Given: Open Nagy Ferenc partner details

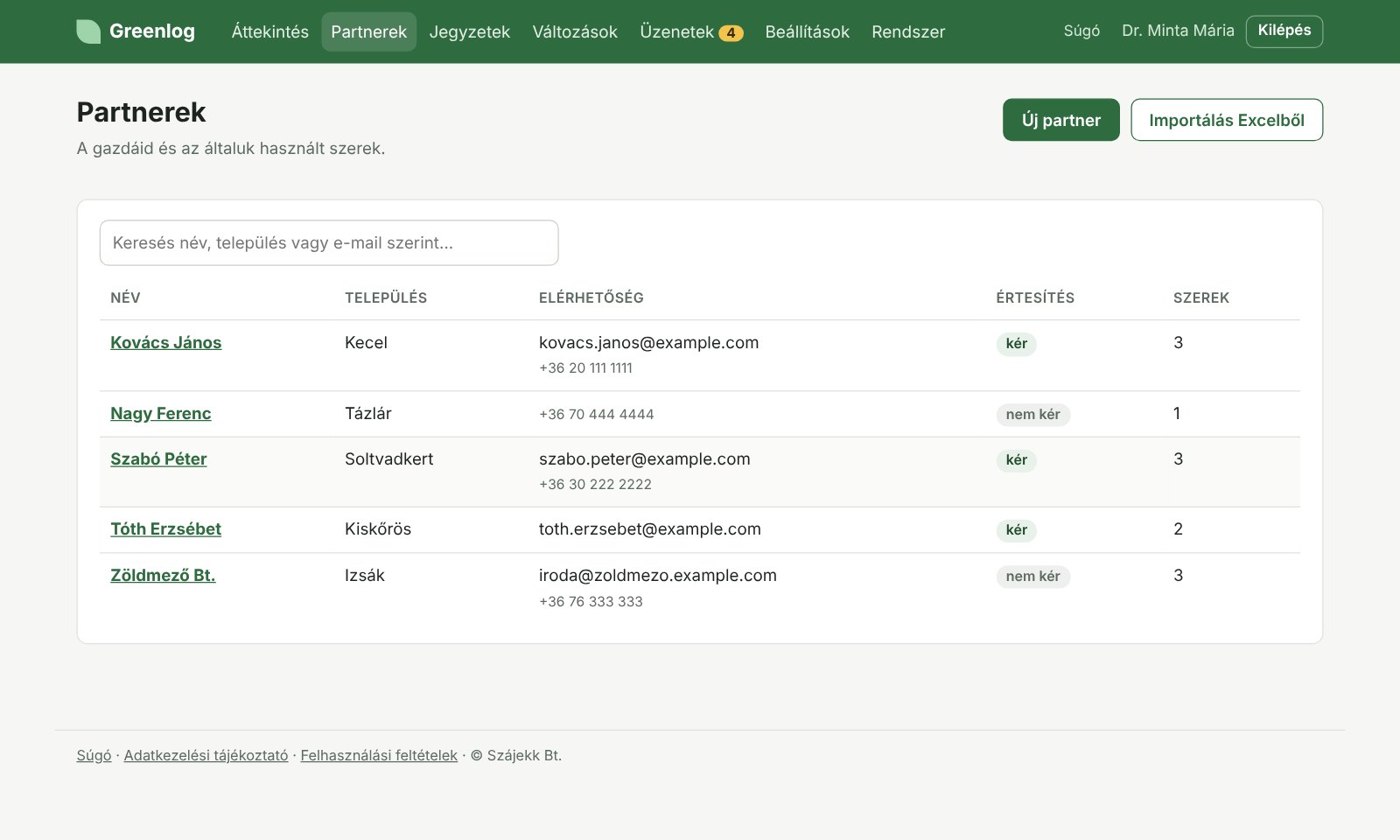Looking at the screenshot, I should [x=160, y=413].
